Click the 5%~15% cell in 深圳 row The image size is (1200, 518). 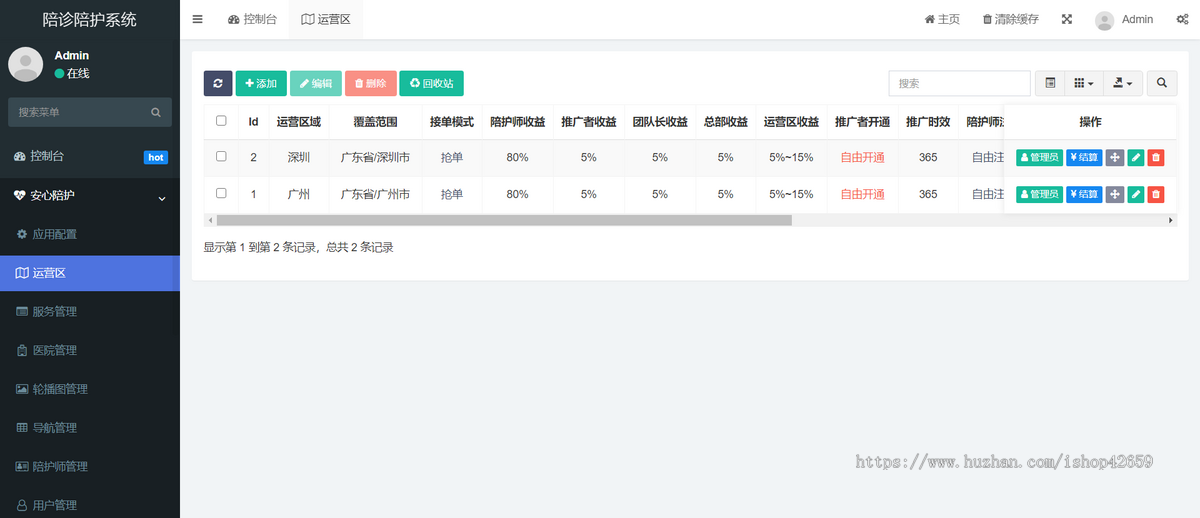click(x=792, y=157)
